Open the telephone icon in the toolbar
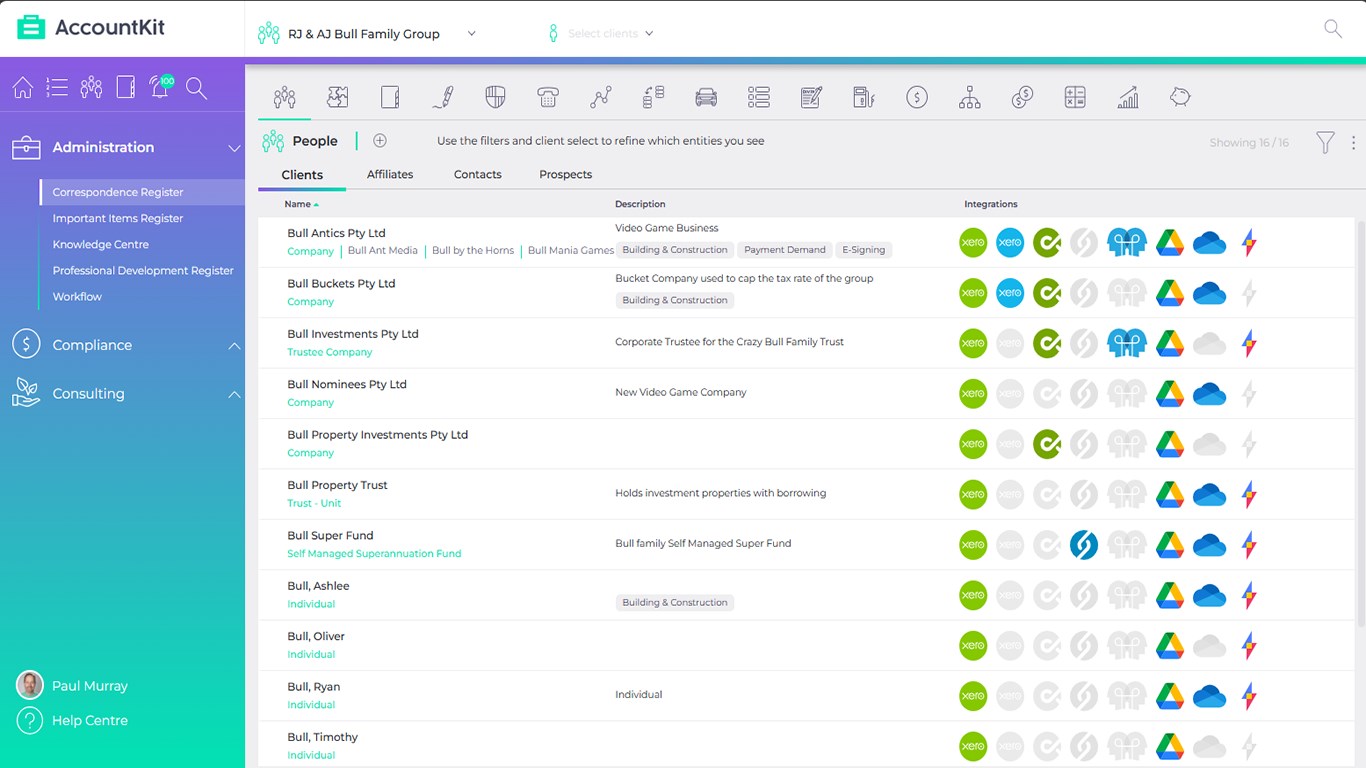The image size is (1366, 768). coord(547,97)
